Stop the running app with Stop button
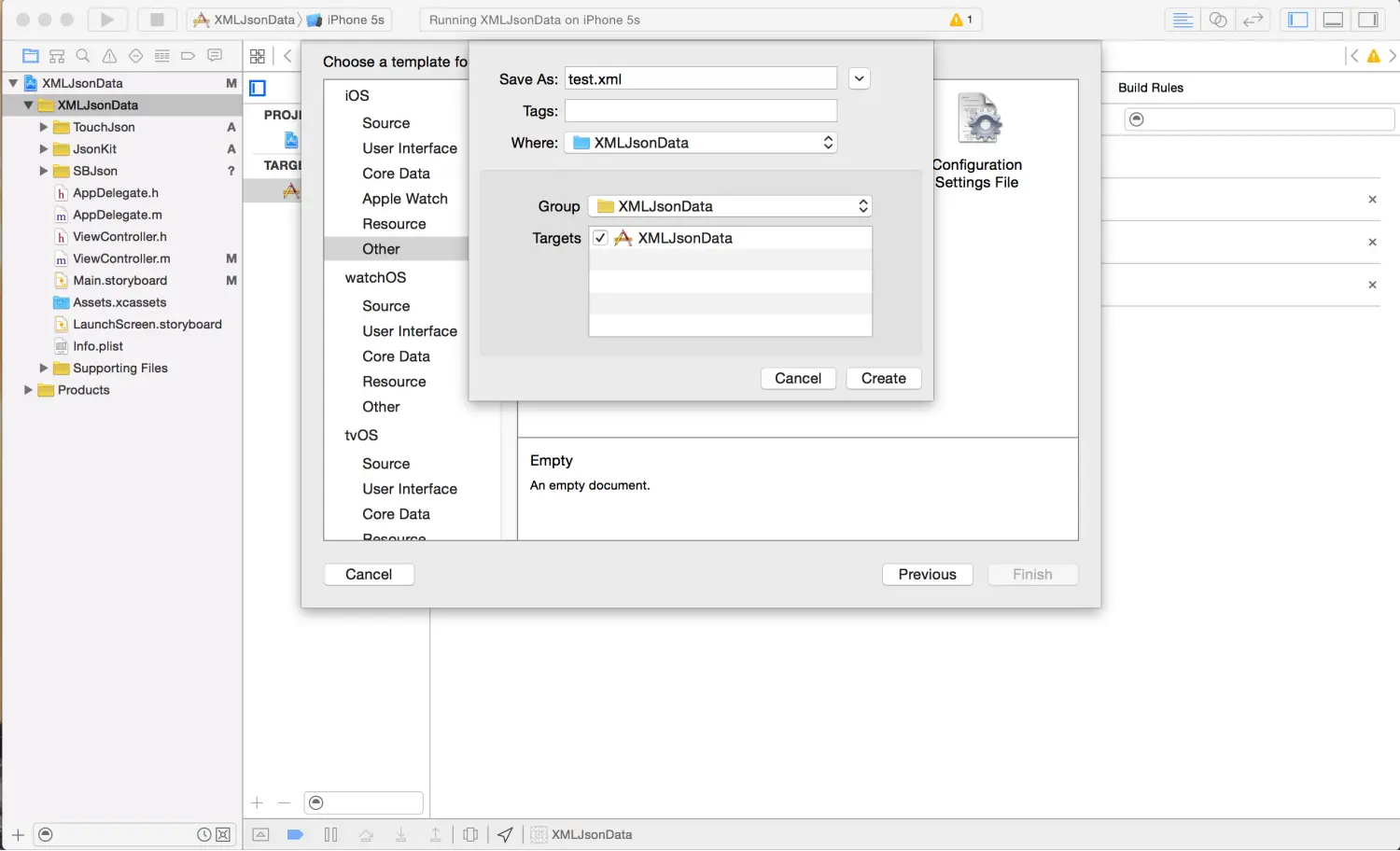Screen dimensions: 1400x851 click(157, 20)
